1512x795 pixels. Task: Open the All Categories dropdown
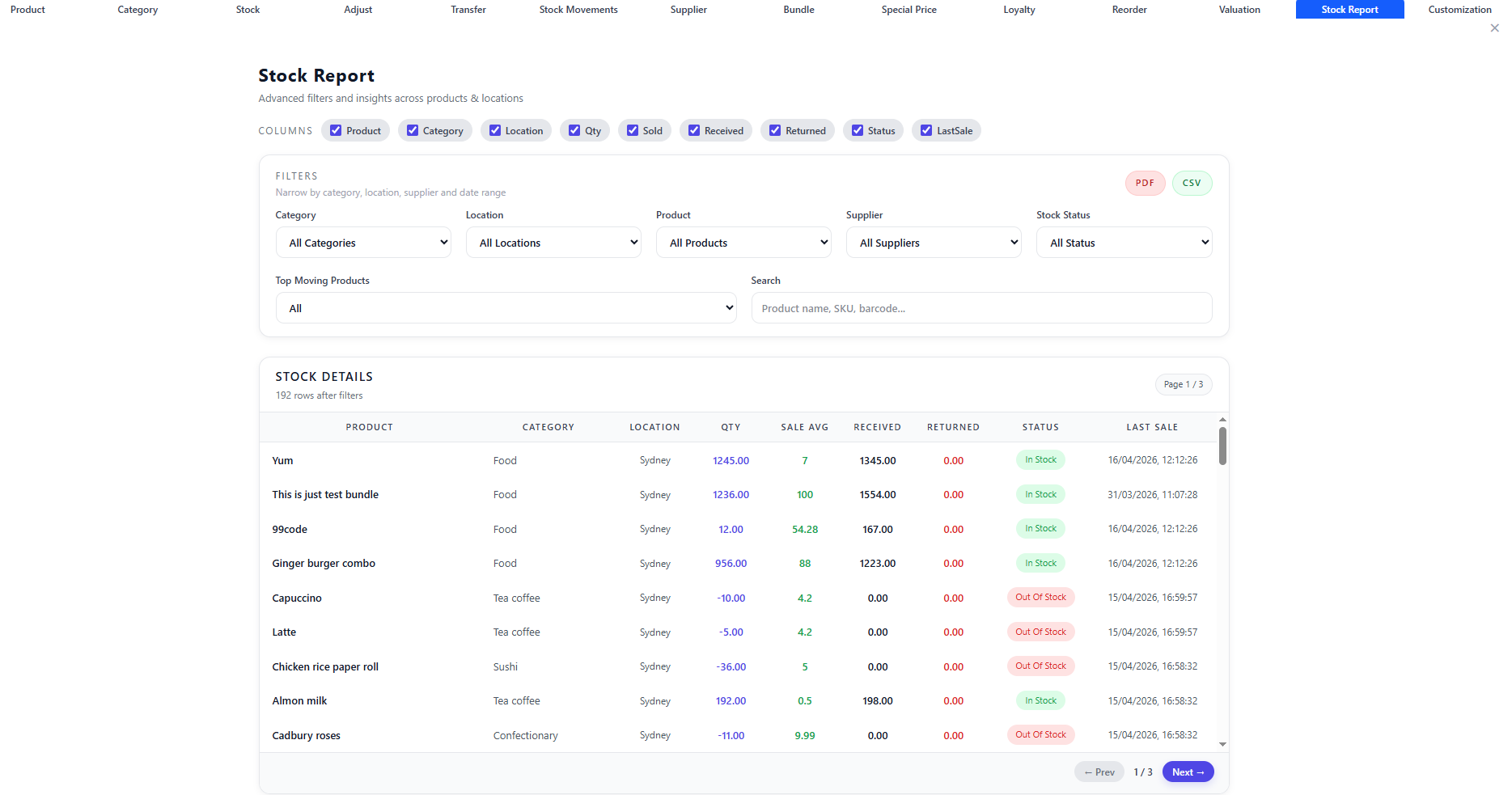click(363, 243)
